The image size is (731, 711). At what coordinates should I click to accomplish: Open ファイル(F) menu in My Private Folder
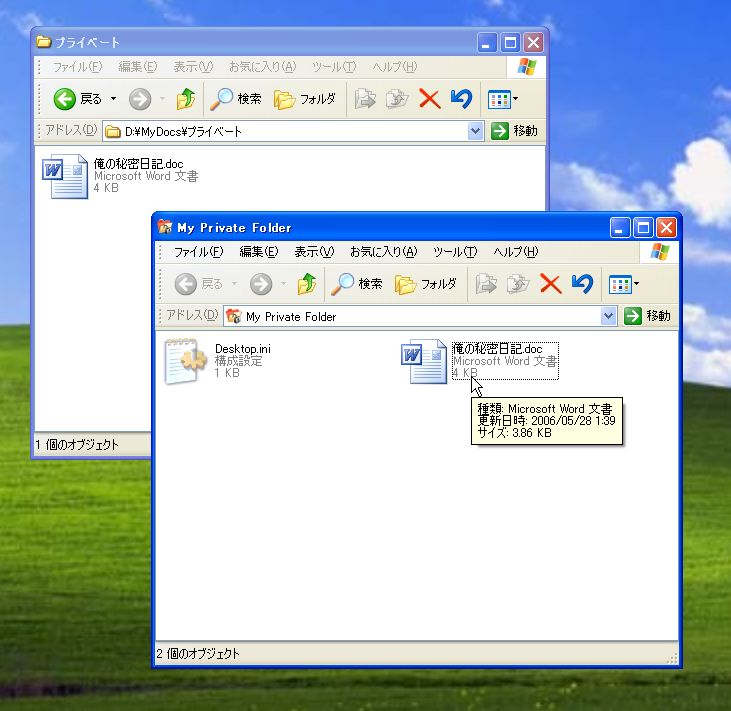point(198,252)
